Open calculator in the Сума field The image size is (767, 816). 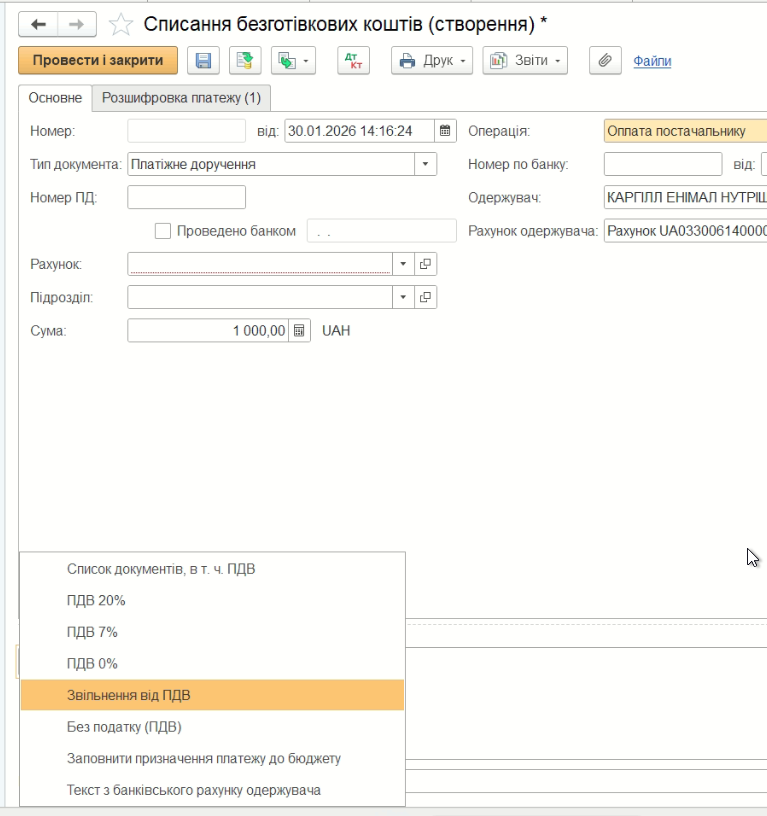tap(299, 331)
